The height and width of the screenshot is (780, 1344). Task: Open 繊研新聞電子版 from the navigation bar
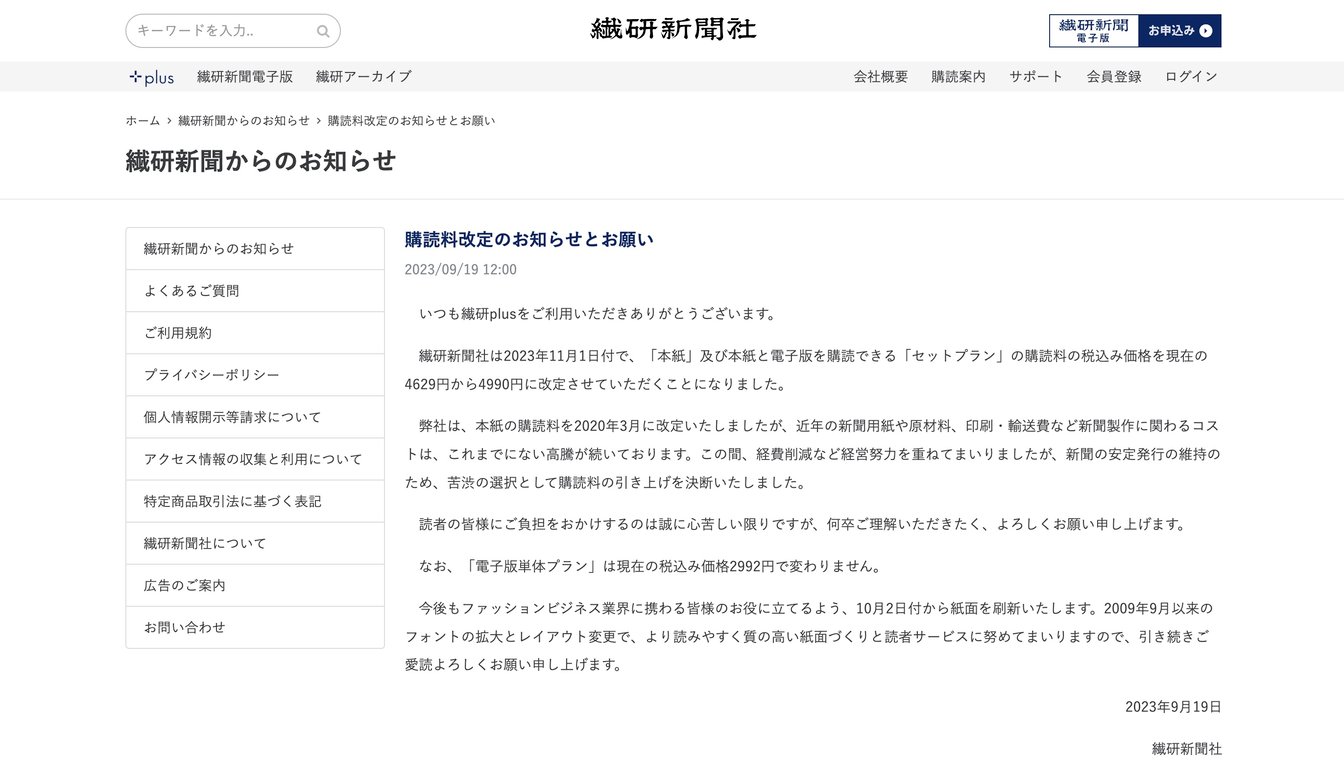245,76
